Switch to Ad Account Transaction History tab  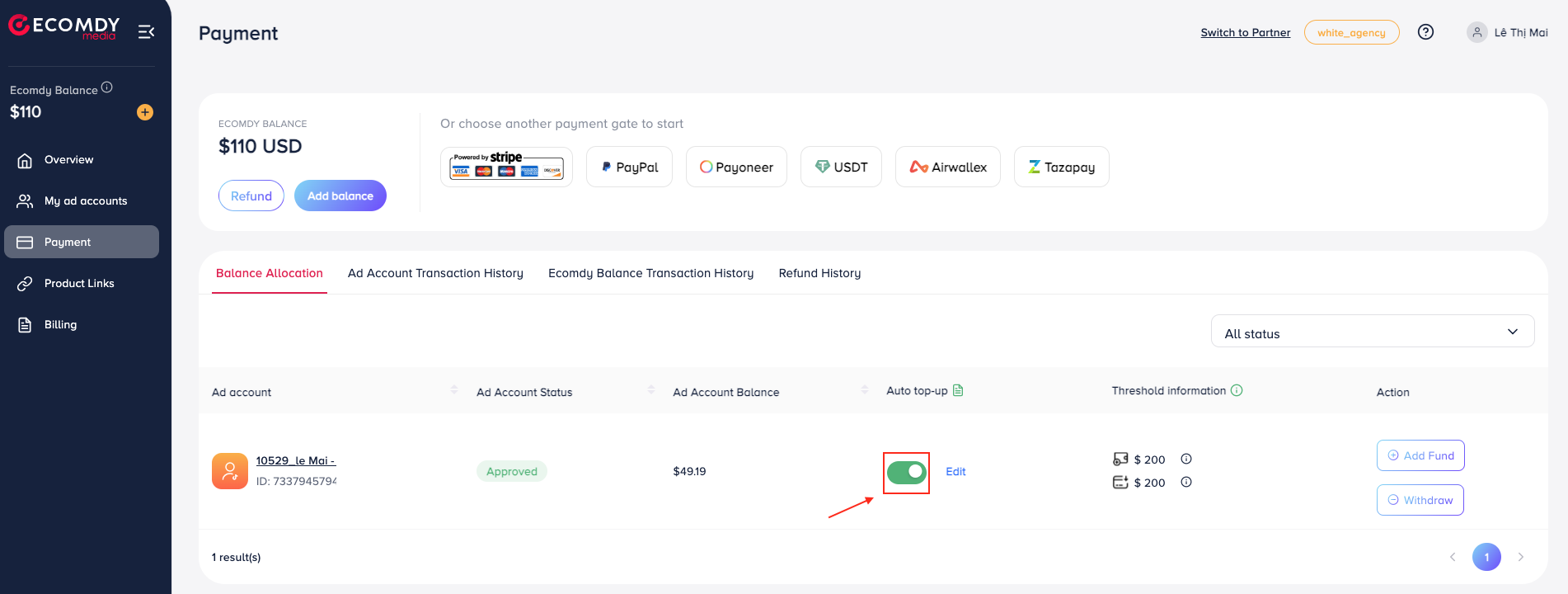tap(435, 273)
